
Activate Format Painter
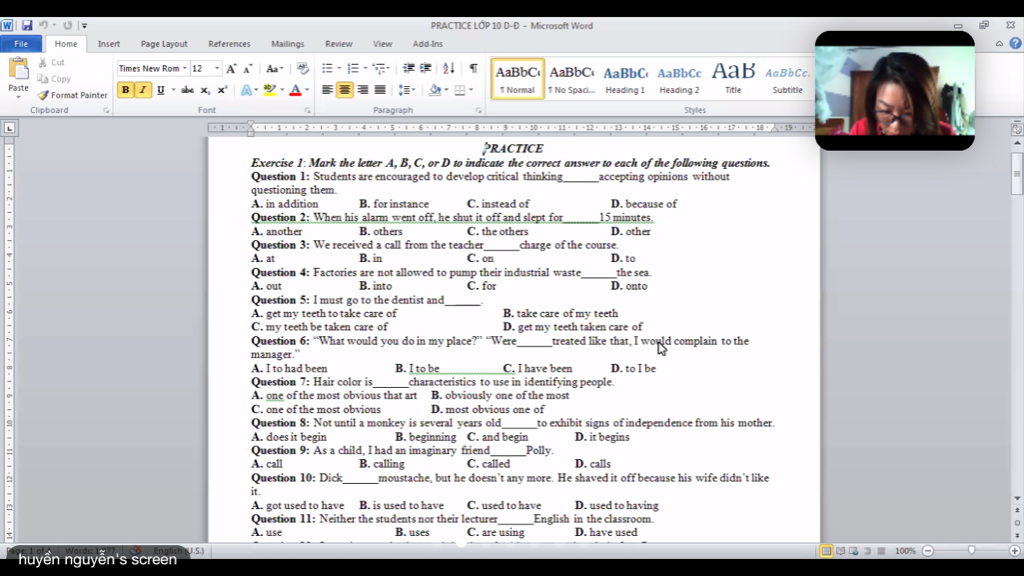tap(72, 95)
